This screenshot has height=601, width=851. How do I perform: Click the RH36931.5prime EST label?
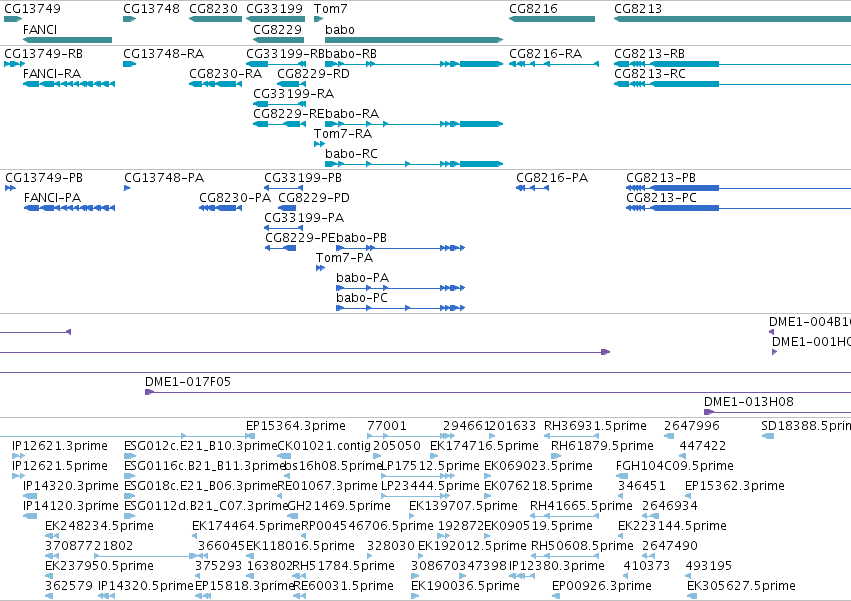coord(595,426)
